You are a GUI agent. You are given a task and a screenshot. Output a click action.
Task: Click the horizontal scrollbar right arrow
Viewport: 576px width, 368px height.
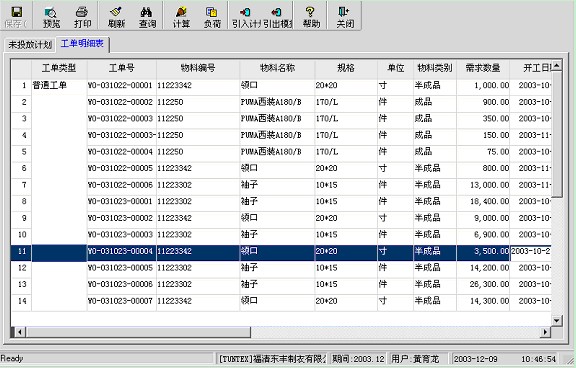click(x=546, y=332)
